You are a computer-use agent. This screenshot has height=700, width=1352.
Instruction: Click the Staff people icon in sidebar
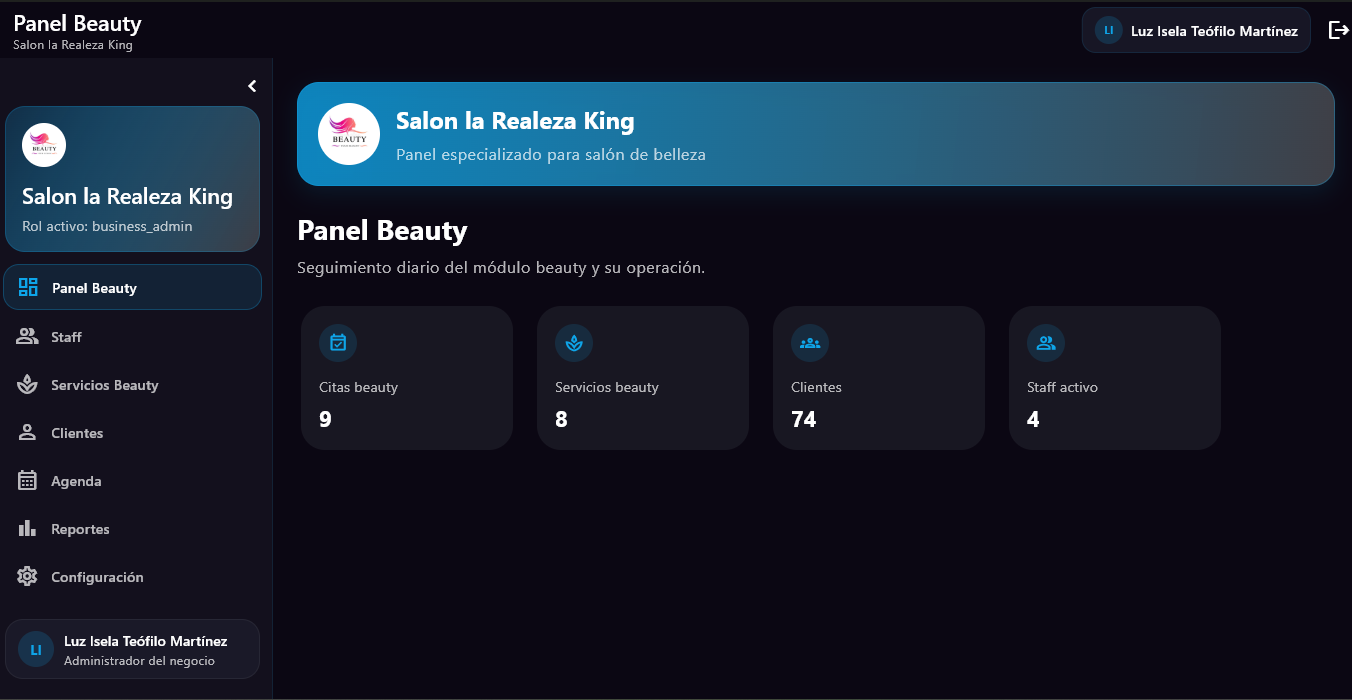(28, 337)
